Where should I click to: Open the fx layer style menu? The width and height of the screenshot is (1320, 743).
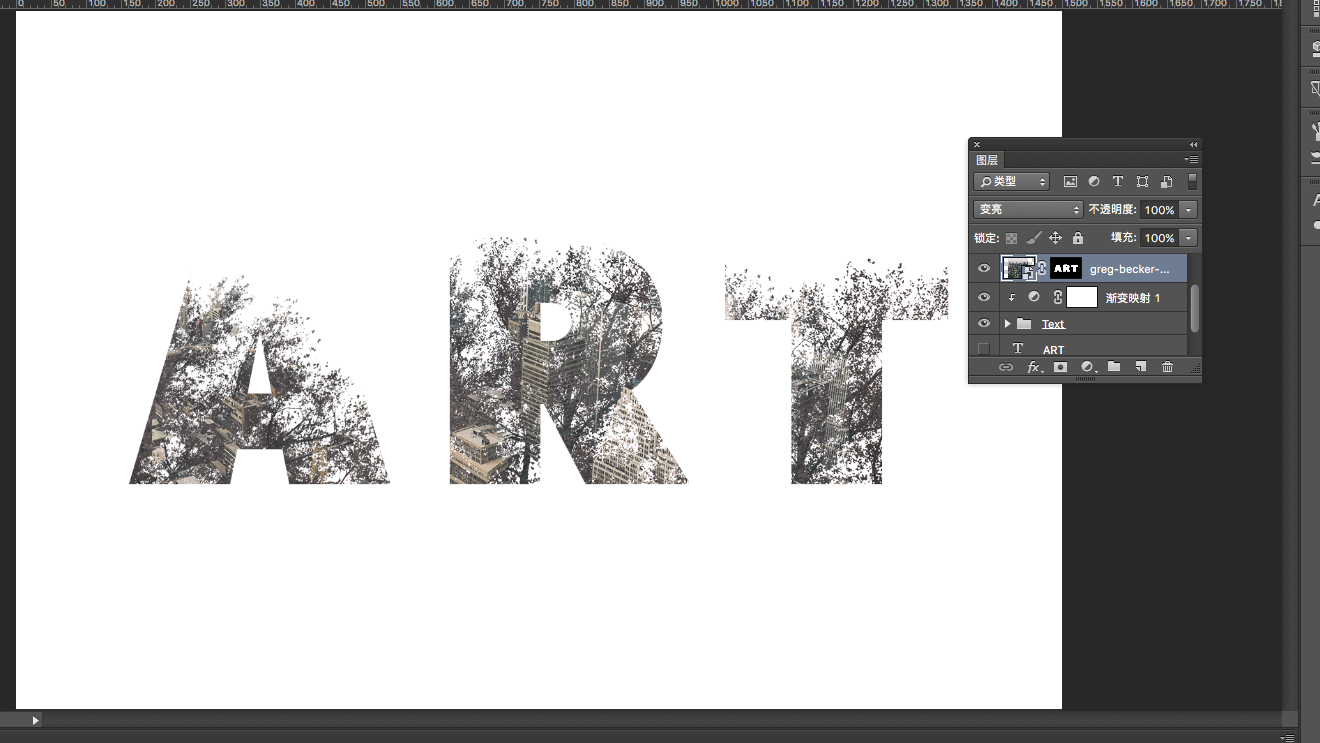[1034, 368]
